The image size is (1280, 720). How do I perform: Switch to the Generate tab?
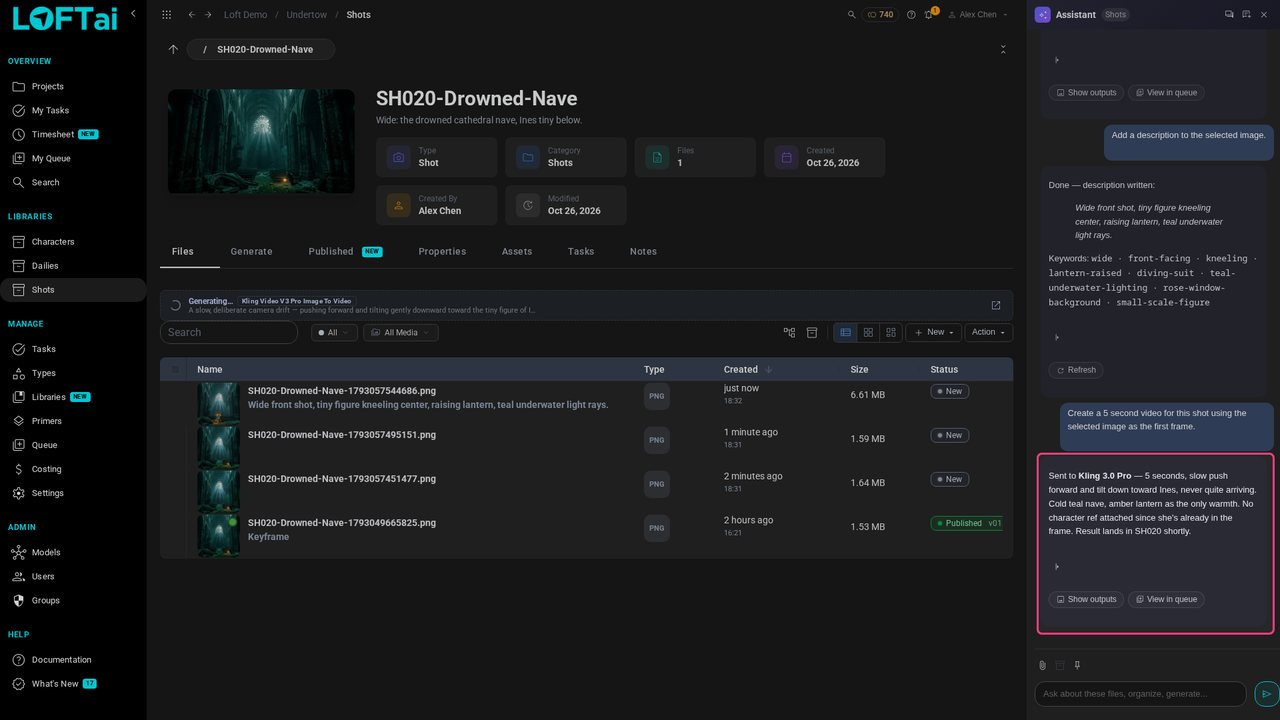(251, 251)
